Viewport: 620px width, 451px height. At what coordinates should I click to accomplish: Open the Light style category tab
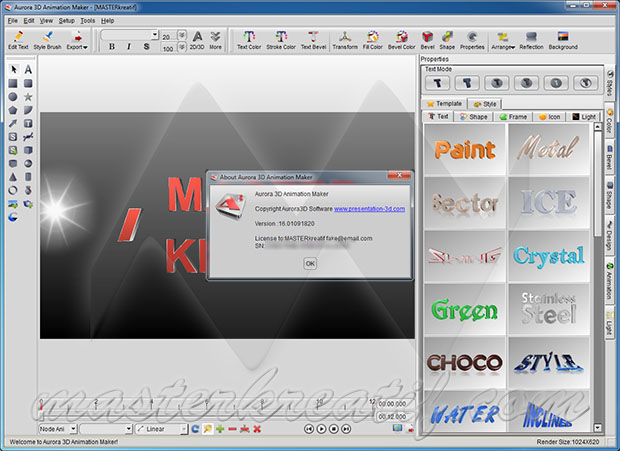pyautogui.click(x=584, y=117)
